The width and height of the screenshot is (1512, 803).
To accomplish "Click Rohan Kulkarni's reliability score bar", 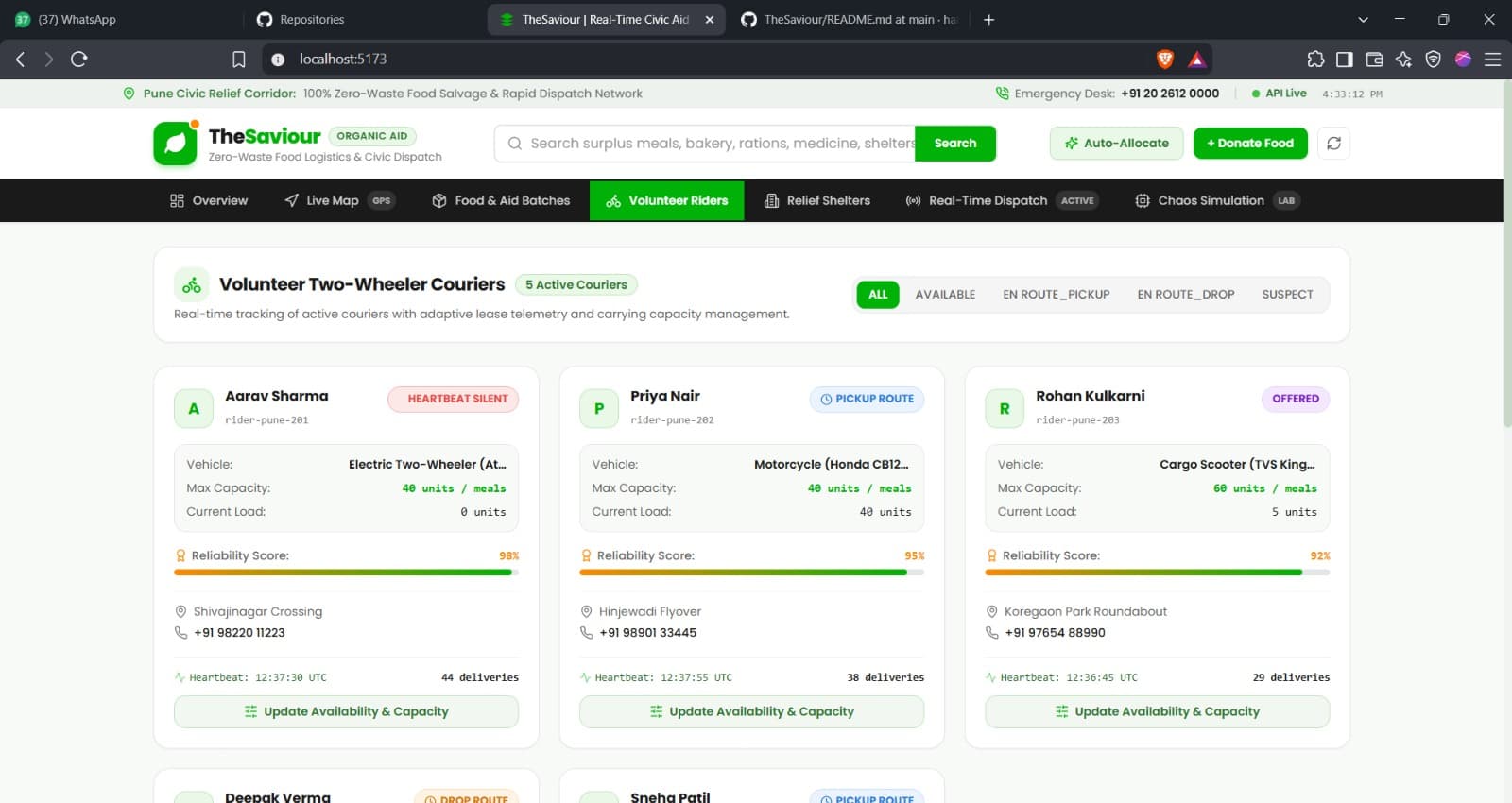I will pyautogui.click(x=1157, y=572).
